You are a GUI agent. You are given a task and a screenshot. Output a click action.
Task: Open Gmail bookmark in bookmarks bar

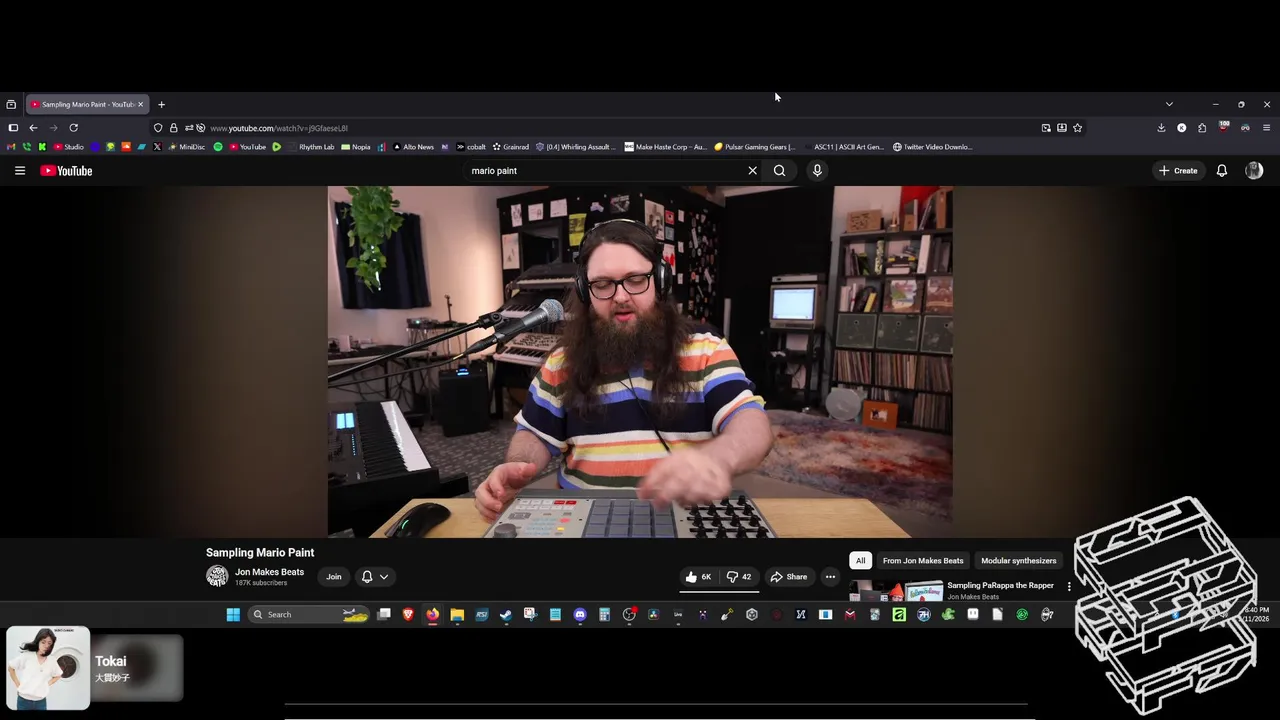(x=11, y=147)
